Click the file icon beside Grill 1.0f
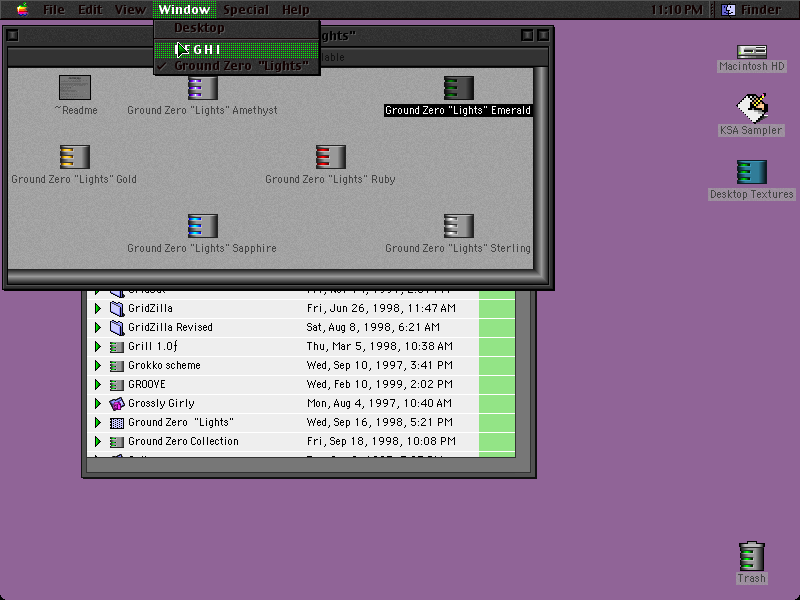This screenshot has width=800, height=600. tap(117, 347)
